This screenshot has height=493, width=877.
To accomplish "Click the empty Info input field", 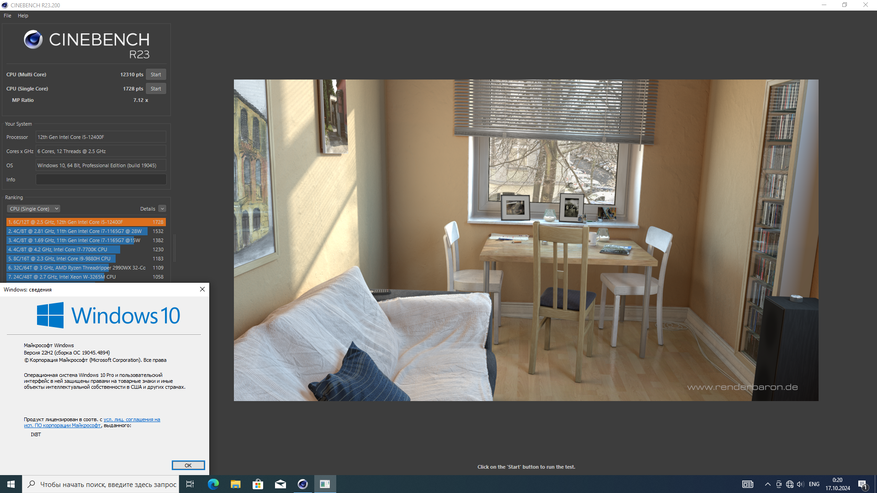I will 101,180.
